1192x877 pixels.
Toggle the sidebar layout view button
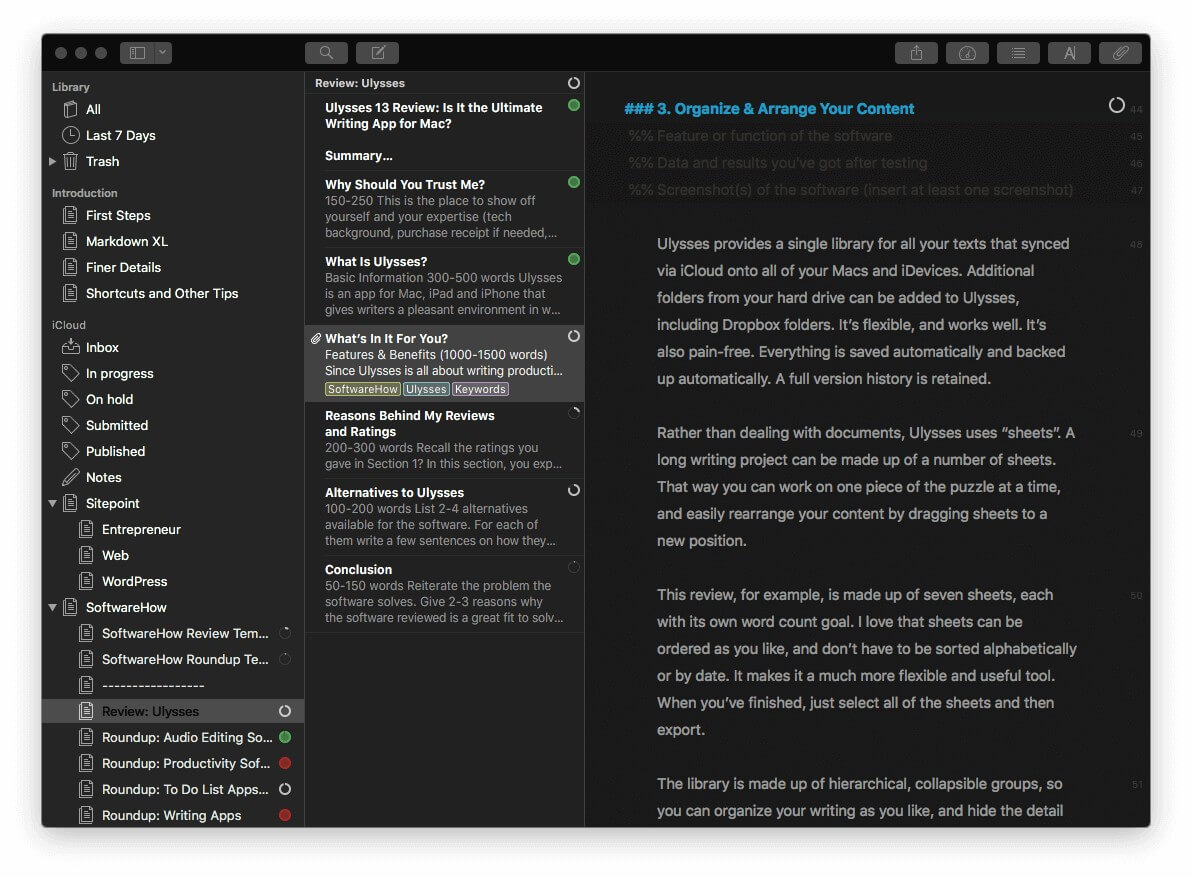tap(137, 53)
